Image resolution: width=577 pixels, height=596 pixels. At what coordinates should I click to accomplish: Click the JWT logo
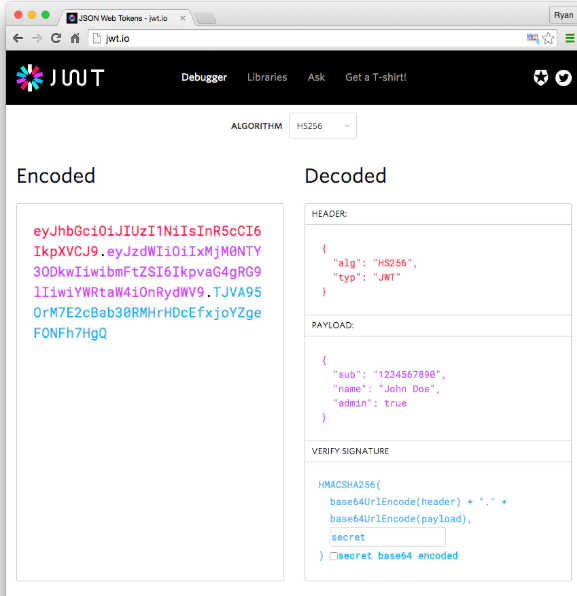pyautogui.click(x=60, y=78)
